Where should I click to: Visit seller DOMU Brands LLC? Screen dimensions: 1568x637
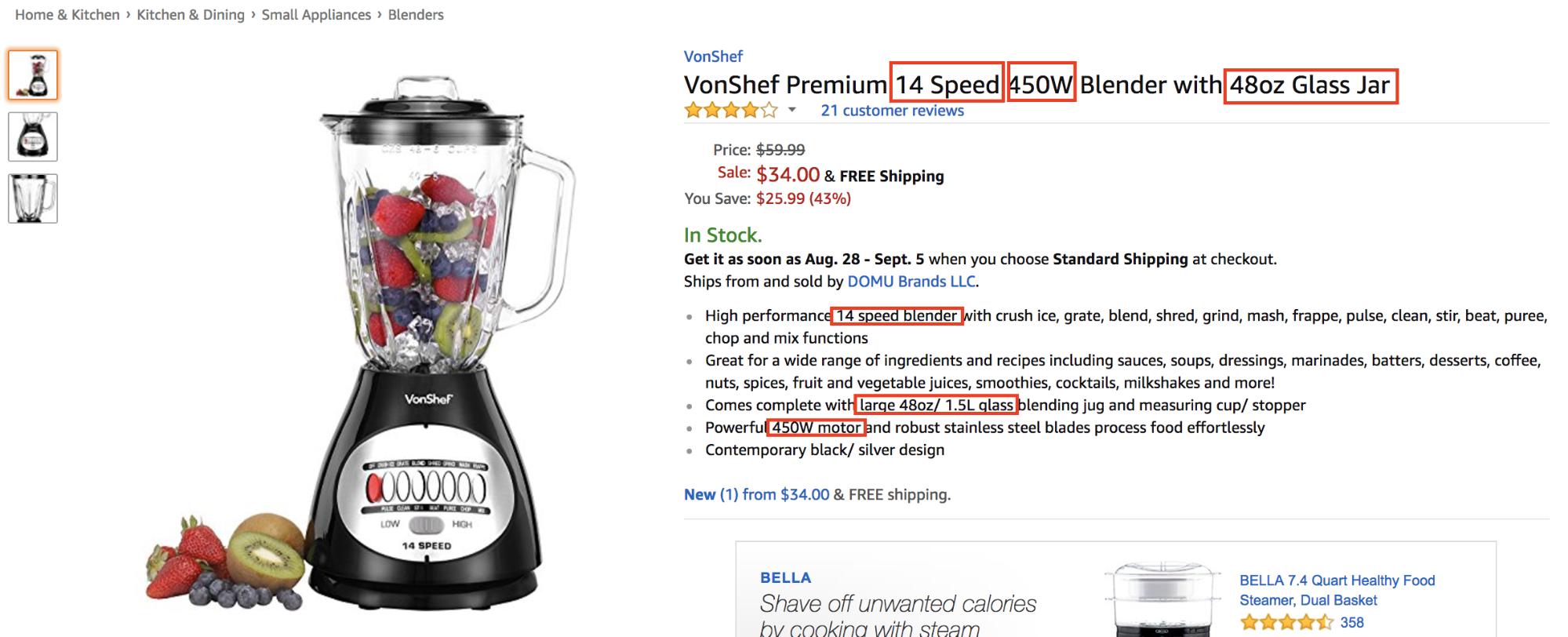click(911, 282)
